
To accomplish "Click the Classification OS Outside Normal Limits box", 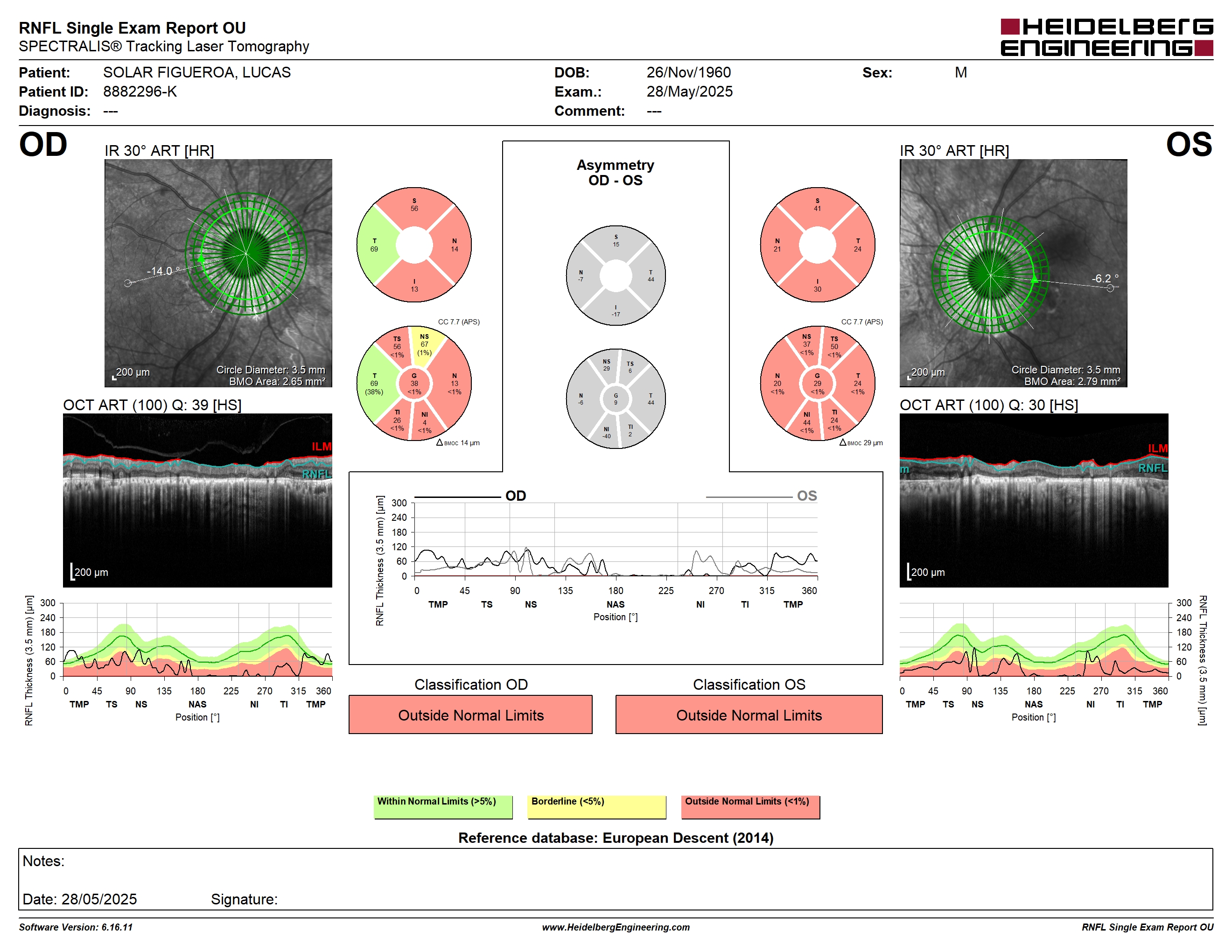I will pyautogui.click(x=749, y=714).
